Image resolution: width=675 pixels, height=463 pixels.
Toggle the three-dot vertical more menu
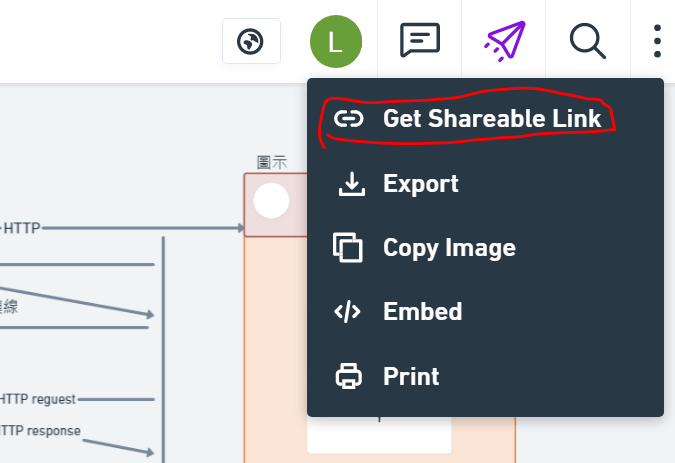657,41
